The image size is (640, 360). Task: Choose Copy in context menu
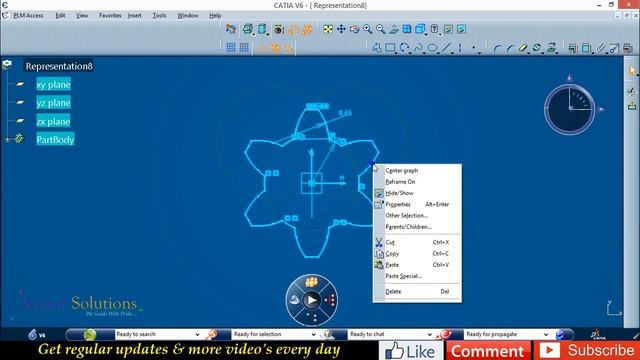pyautogui.click(x=417, y=253)
